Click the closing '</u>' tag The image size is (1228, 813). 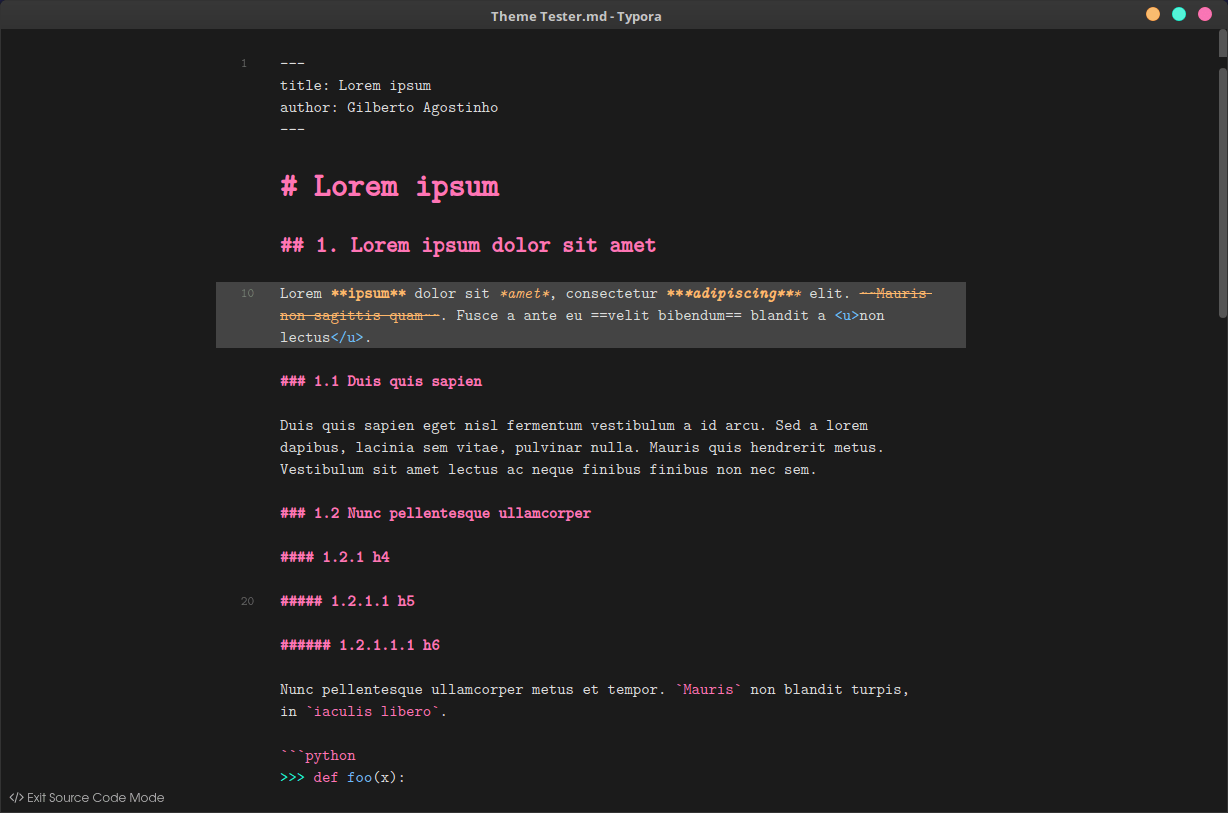(347, 338)
